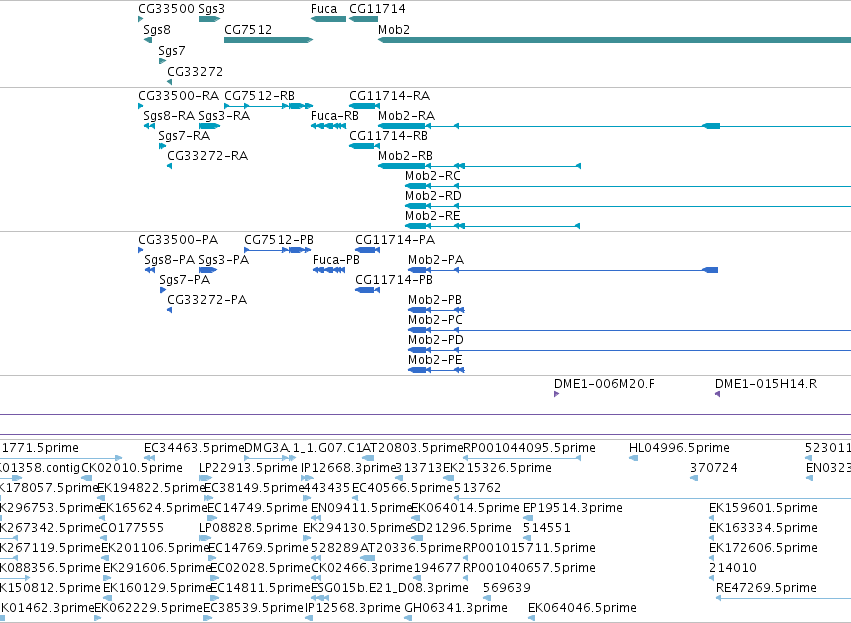Click EST HL04996.5prime label
The height and width of the screenshot is (623, 851).
pyautogui.click(x=679, y=449)
